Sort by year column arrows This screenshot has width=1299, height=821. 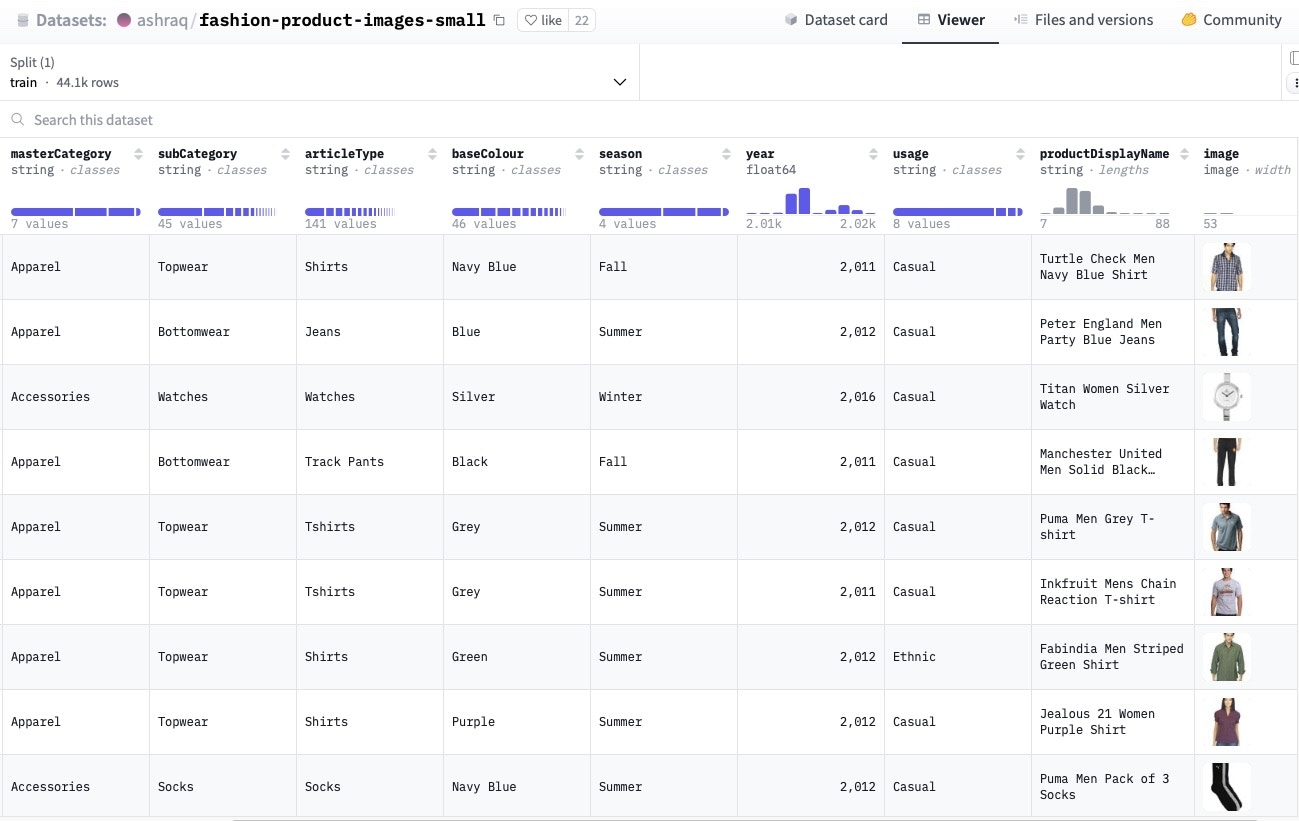873,154
